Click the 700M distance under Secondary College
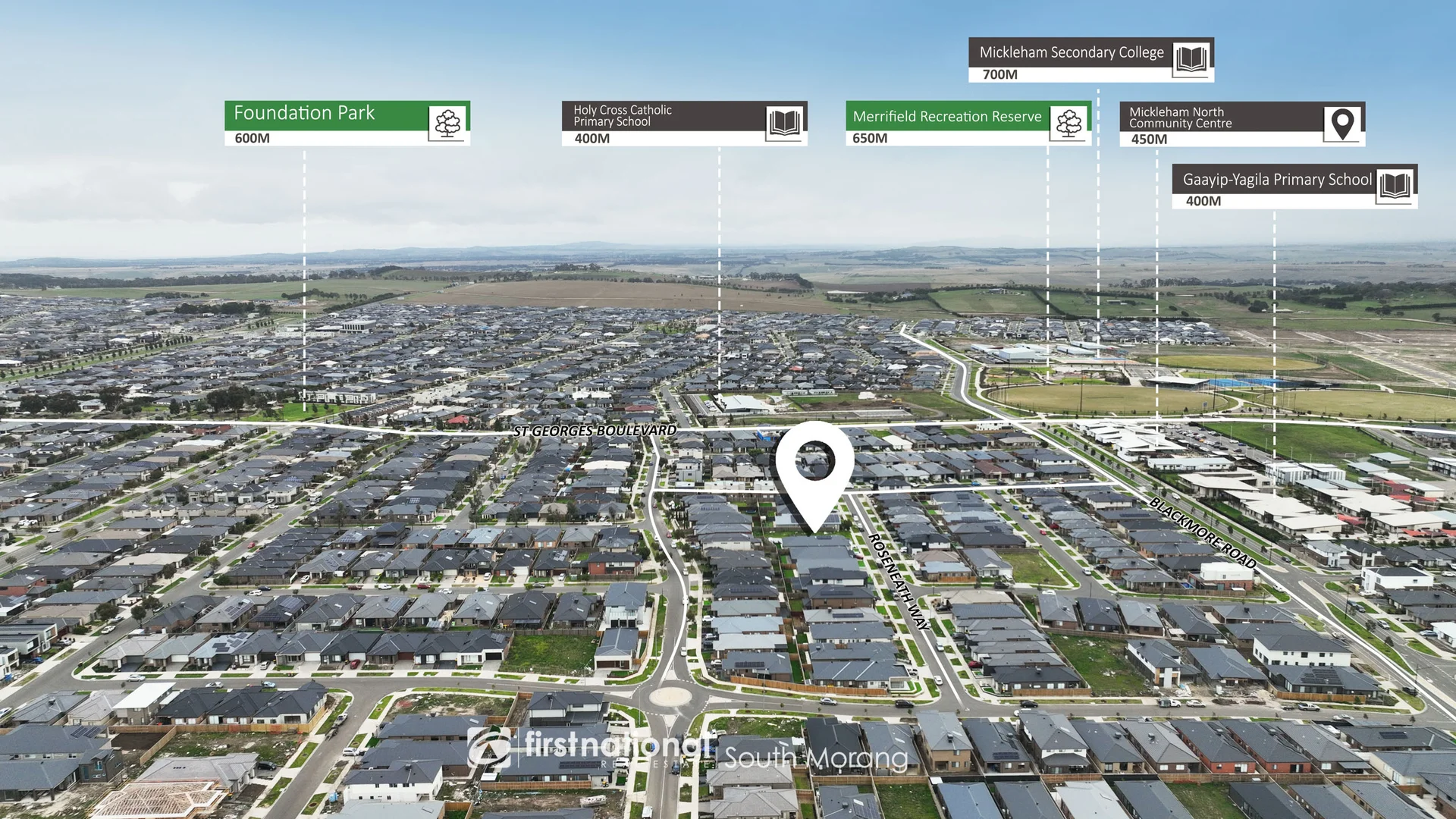1456x819 pixels. pyautogui.click(x=999, y=74)
